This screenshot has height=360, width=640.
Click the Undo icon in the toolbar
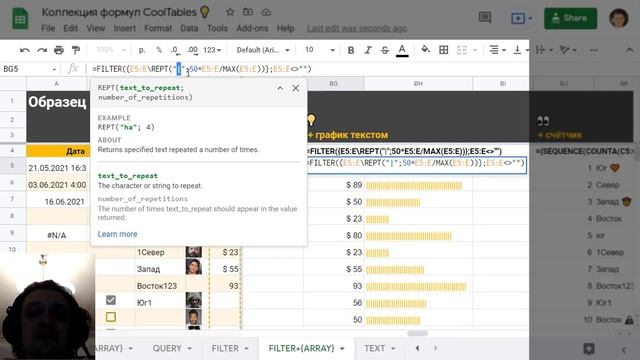click(x=24, y=50)
